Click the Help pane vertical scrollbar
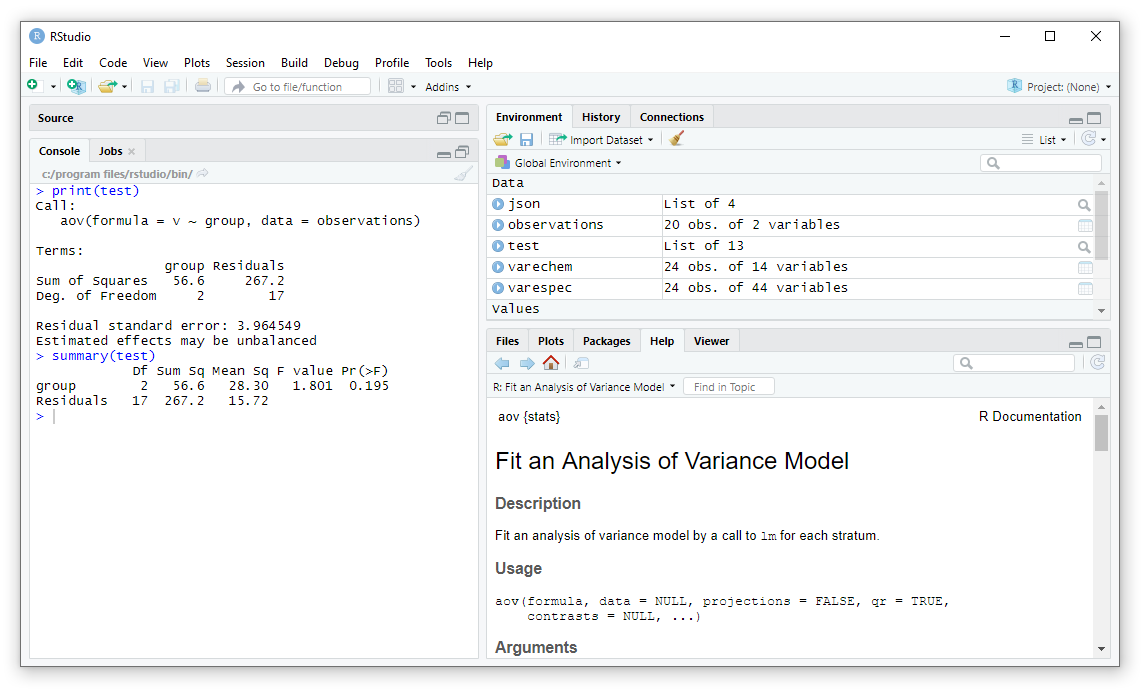Image resolution: width=1145 pixels, height=693 pixels. pos(1101,434)
